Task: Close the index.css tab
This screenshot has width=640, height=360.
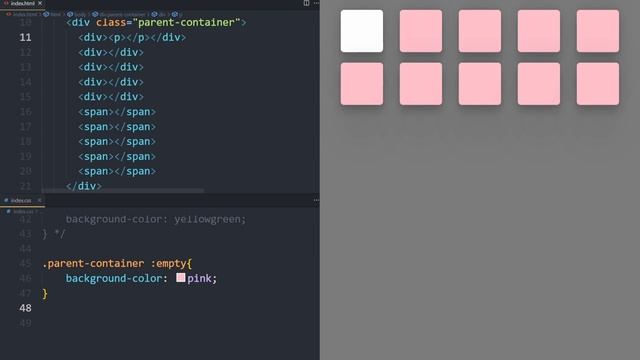Action: point(40,200)
